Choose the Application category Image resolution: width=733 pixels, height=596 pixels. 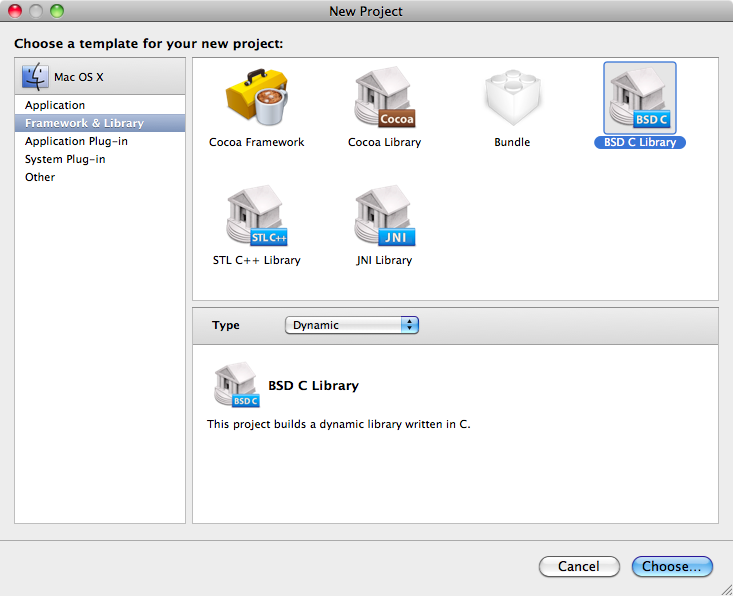pos(100,105)
